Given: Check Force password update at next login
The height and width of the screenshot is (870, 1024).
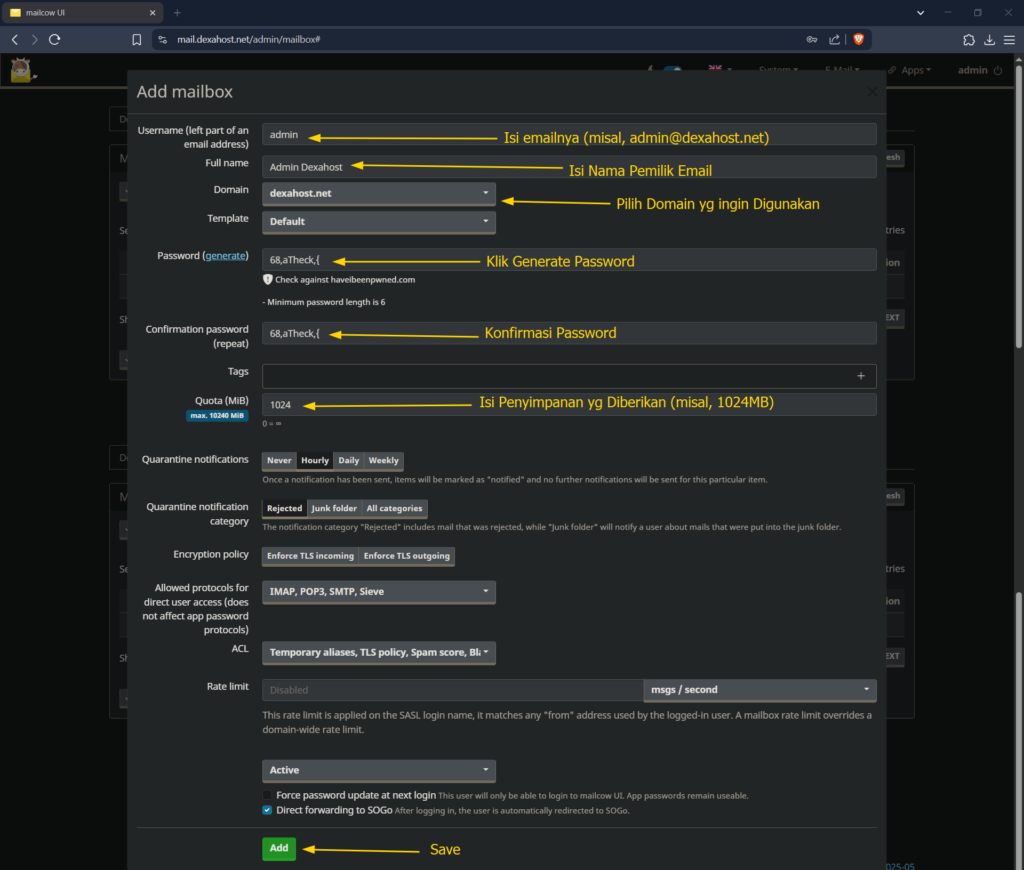Looking at the screenshot, I should [267, 796].
